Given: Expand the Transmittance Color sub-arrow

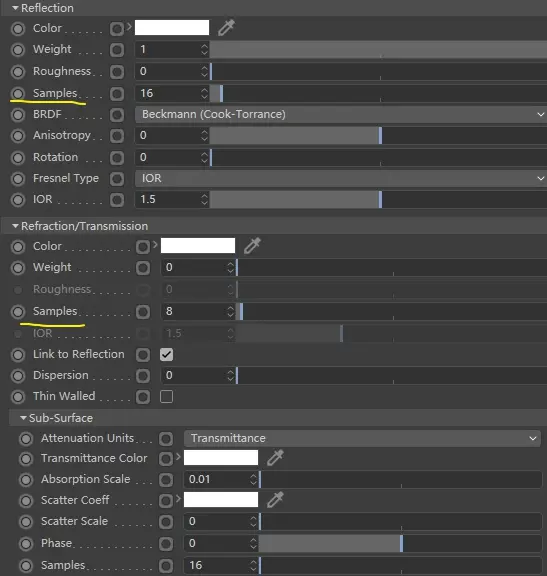Looking at the screenshot, I should (178, 457).
